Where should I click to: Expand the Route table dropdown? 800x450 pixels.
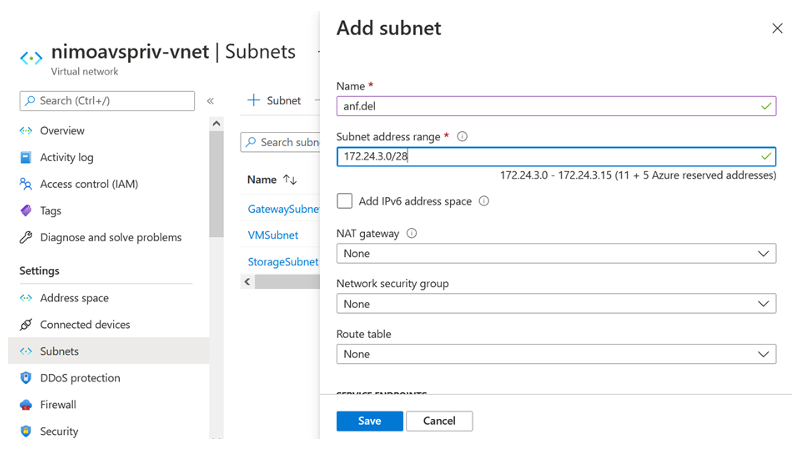click(x=555, y=354)
